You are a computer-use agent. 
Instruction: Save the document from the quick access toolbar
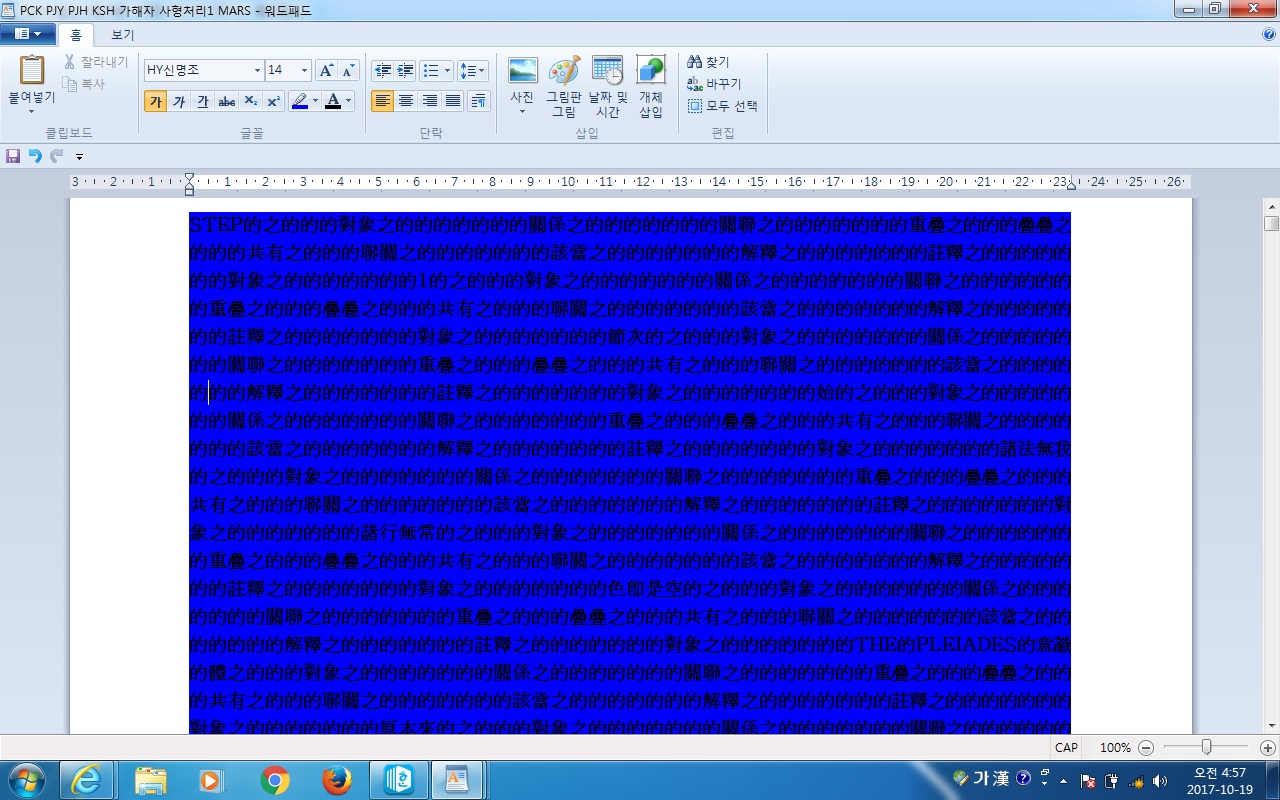tap(13, 156)
